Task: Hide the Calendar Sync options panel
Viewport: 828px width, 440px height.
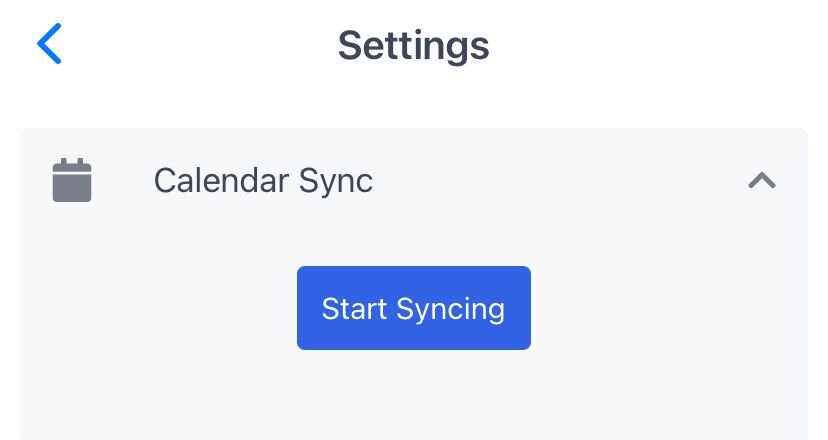Action: pyautogui.click(x=761, y=181)
